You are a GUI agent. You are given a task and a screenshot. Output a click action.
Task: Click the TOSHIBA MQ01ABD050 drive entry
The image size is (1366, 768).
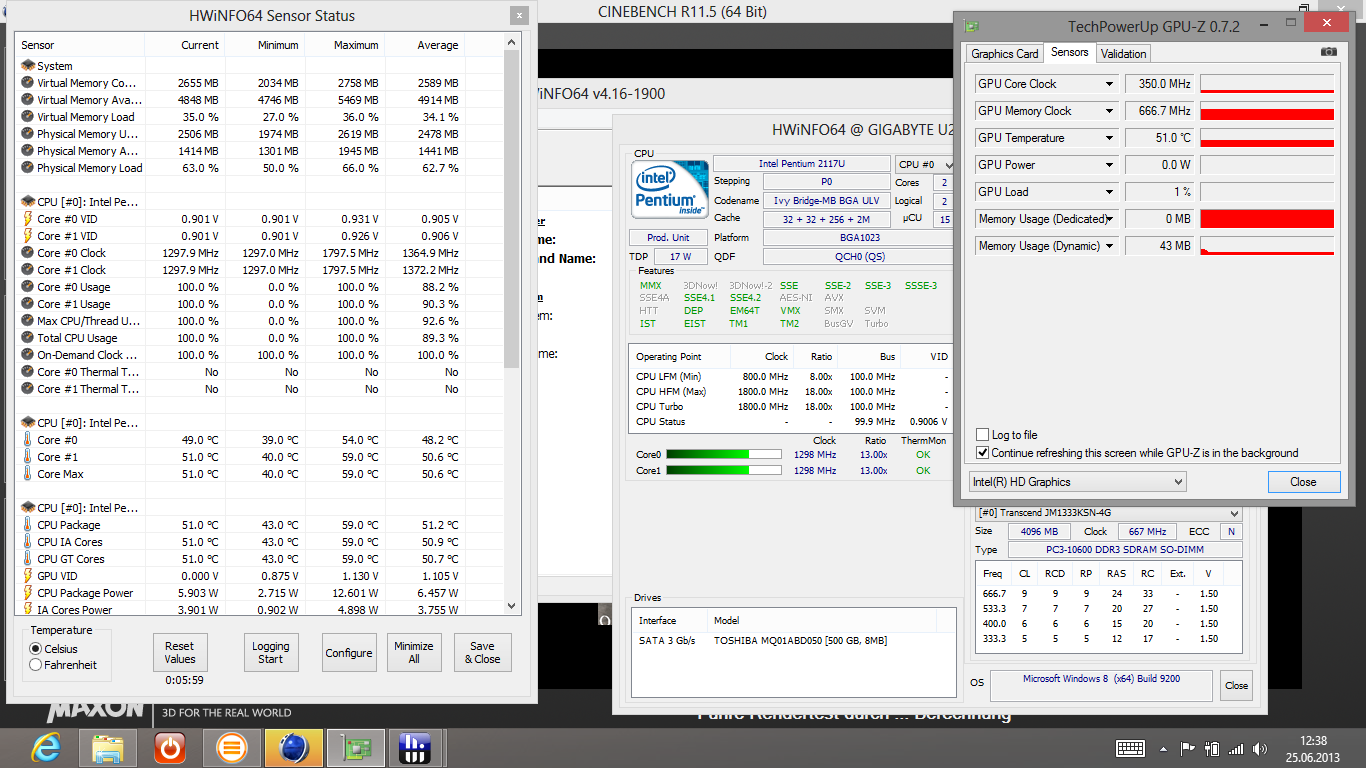[x=800, y=640]
